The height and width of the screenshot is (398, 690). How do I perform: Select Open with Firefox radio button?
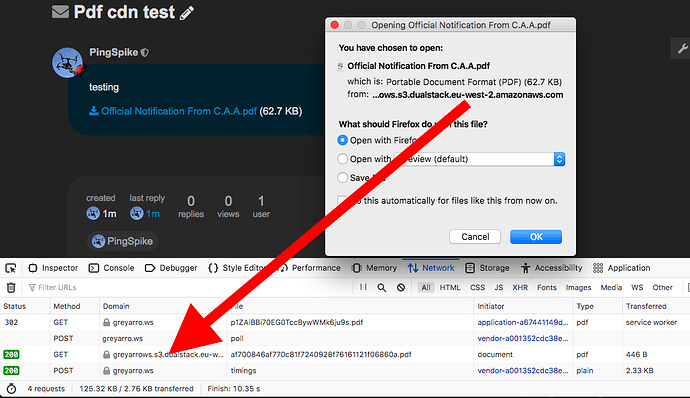click(342, 140)
